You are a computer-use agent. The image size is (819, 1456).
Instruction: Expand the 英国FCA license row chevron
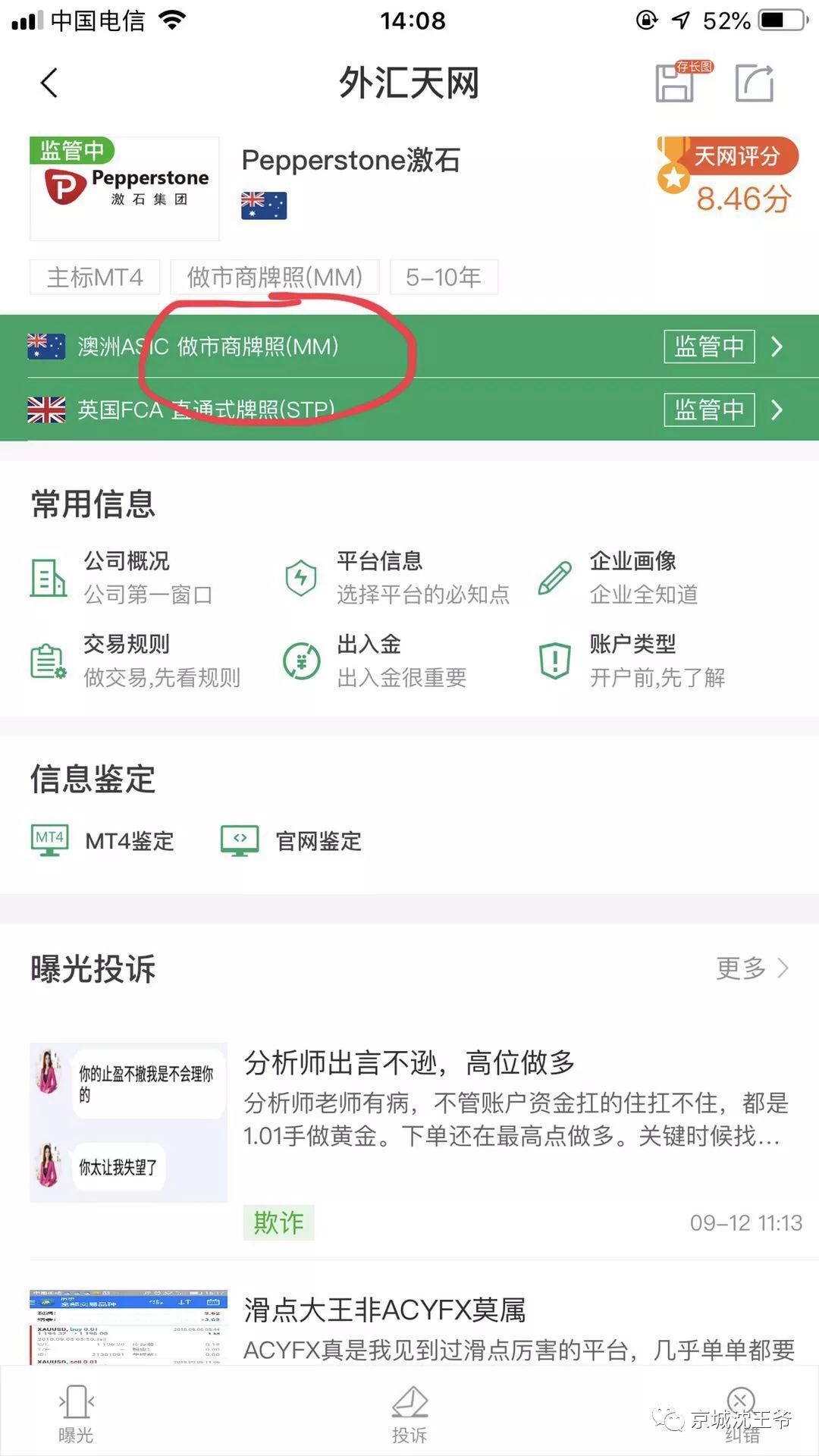coord(777,410)
